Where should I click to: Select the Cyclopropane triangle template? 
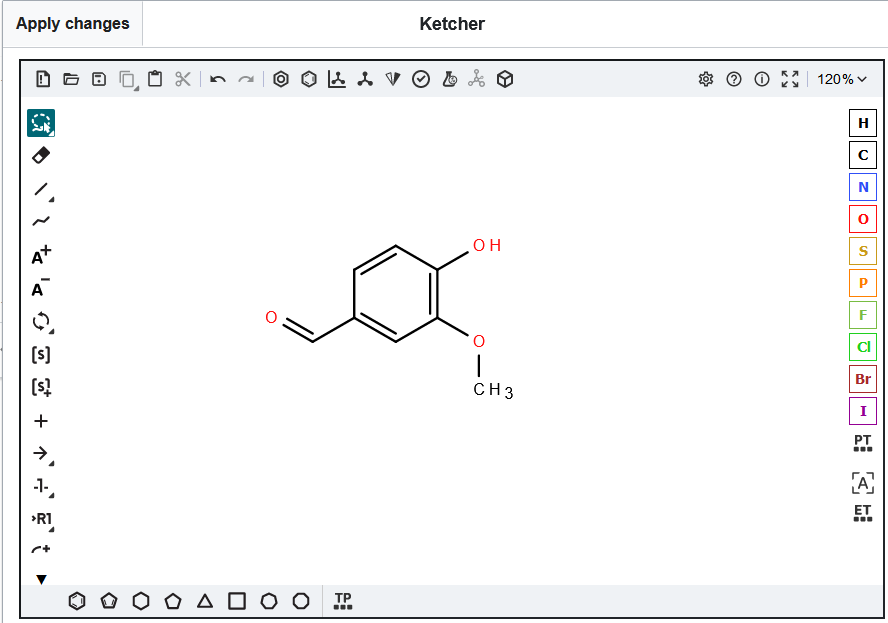[205, 601]
